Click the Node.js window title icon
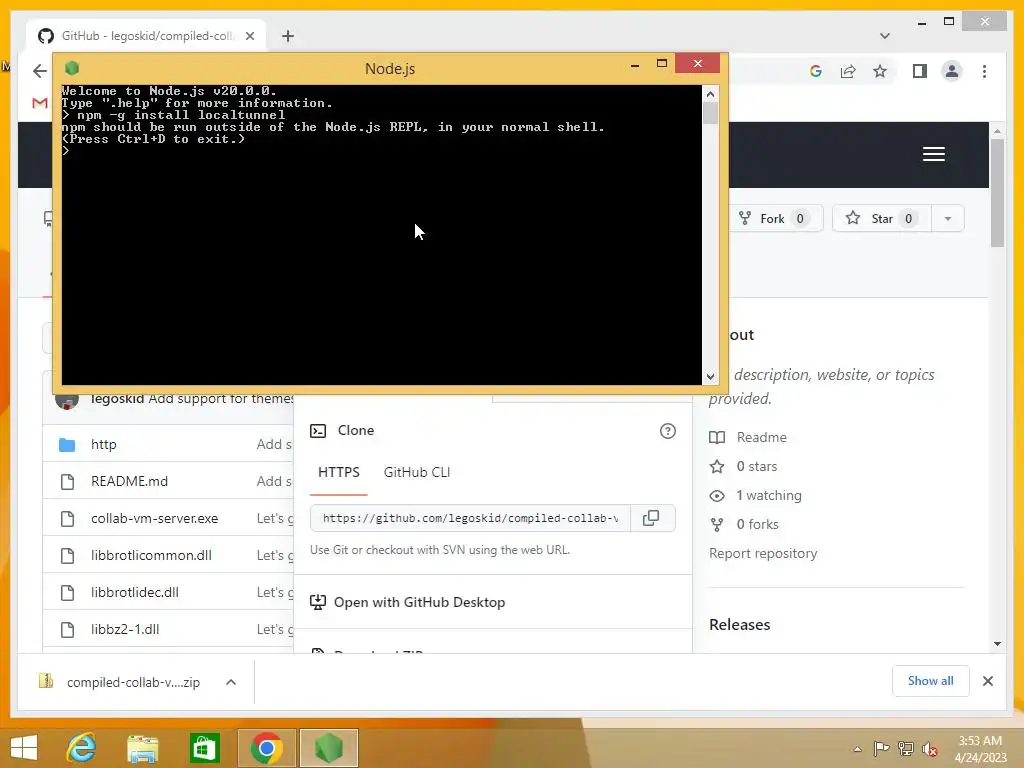1024x768 pixels. tap(72, 68)
